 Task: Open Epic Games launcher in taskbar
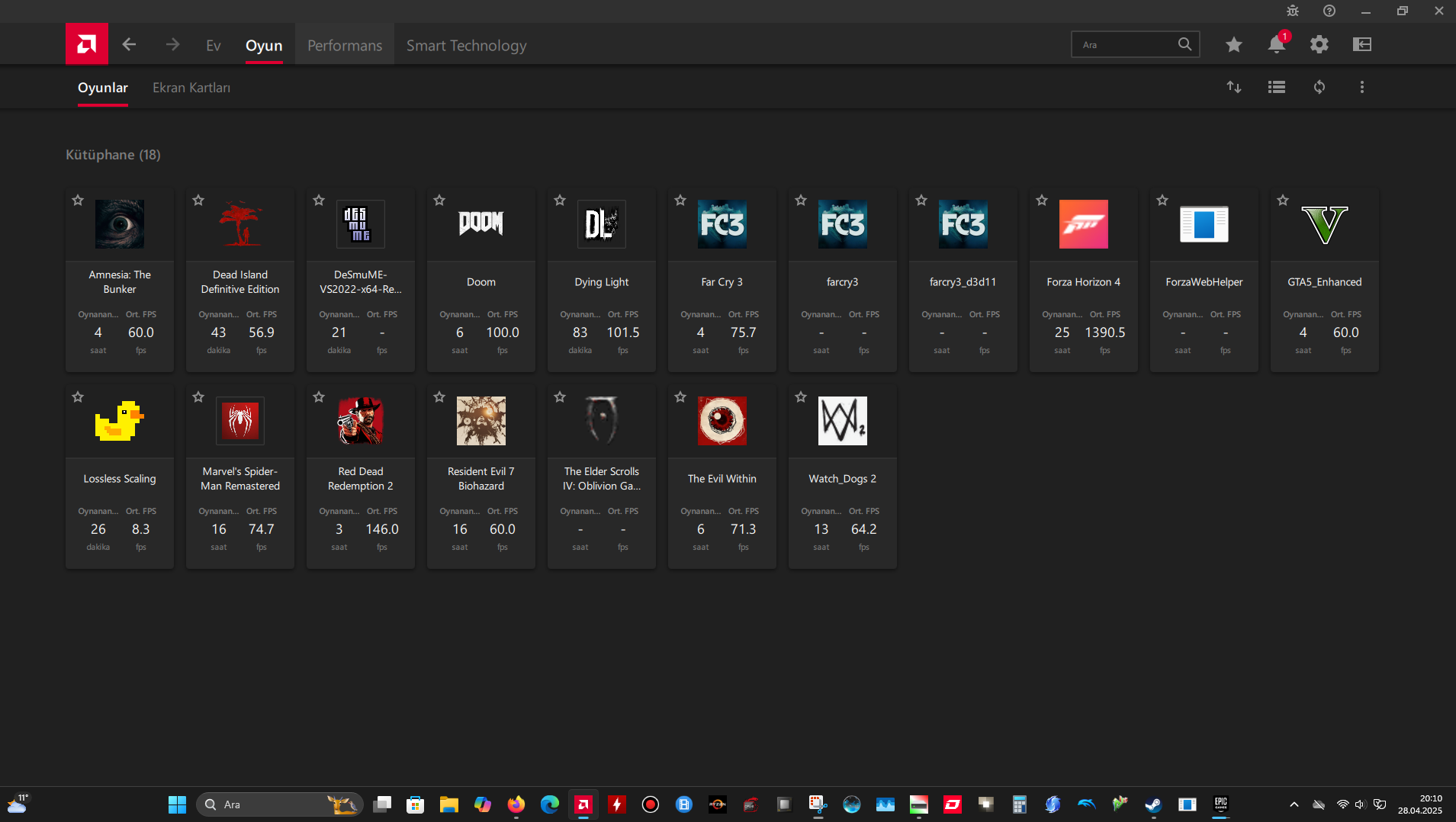click(1221, 804)
